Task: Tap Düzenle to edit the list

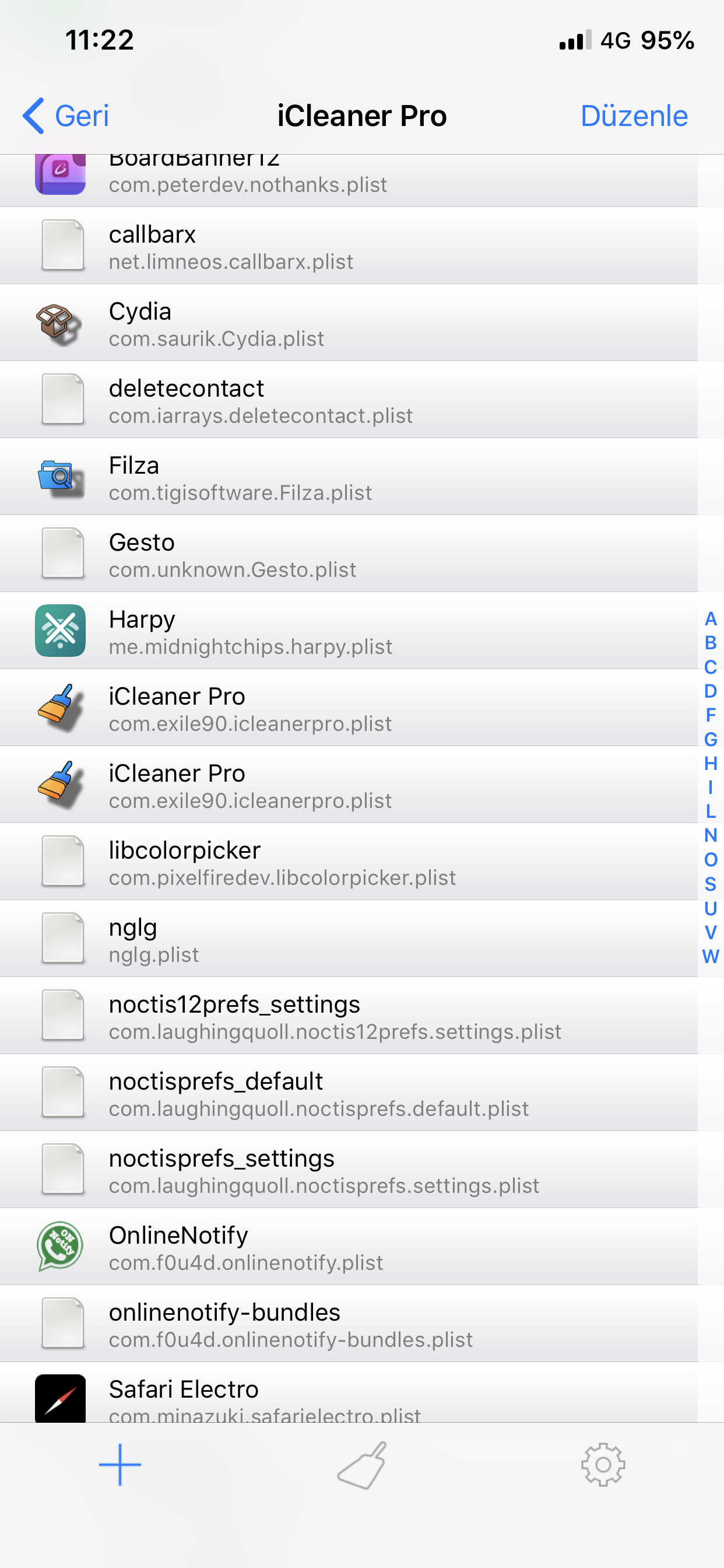Action: tap(634, 116)
